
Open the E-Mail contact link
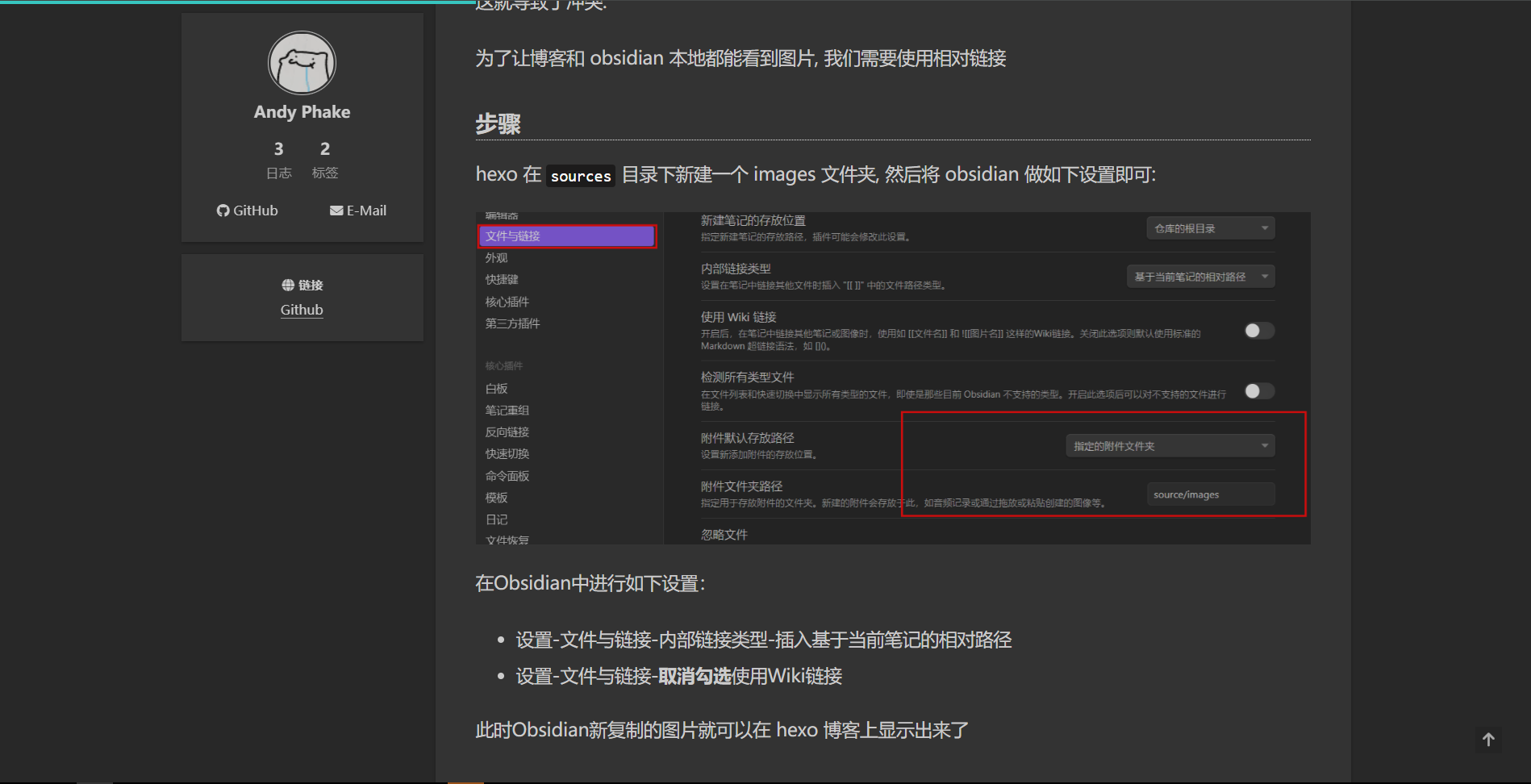tap(358, 211)
